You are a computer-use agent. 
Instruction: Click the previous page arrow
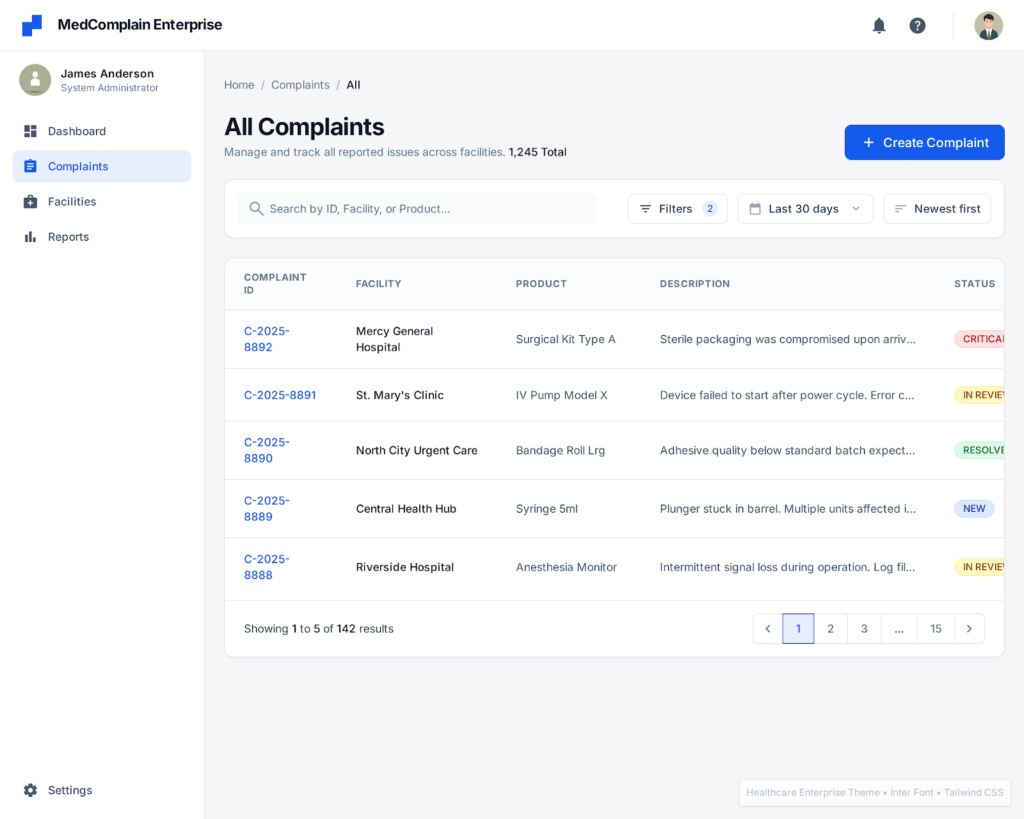(x=768, y=629)
